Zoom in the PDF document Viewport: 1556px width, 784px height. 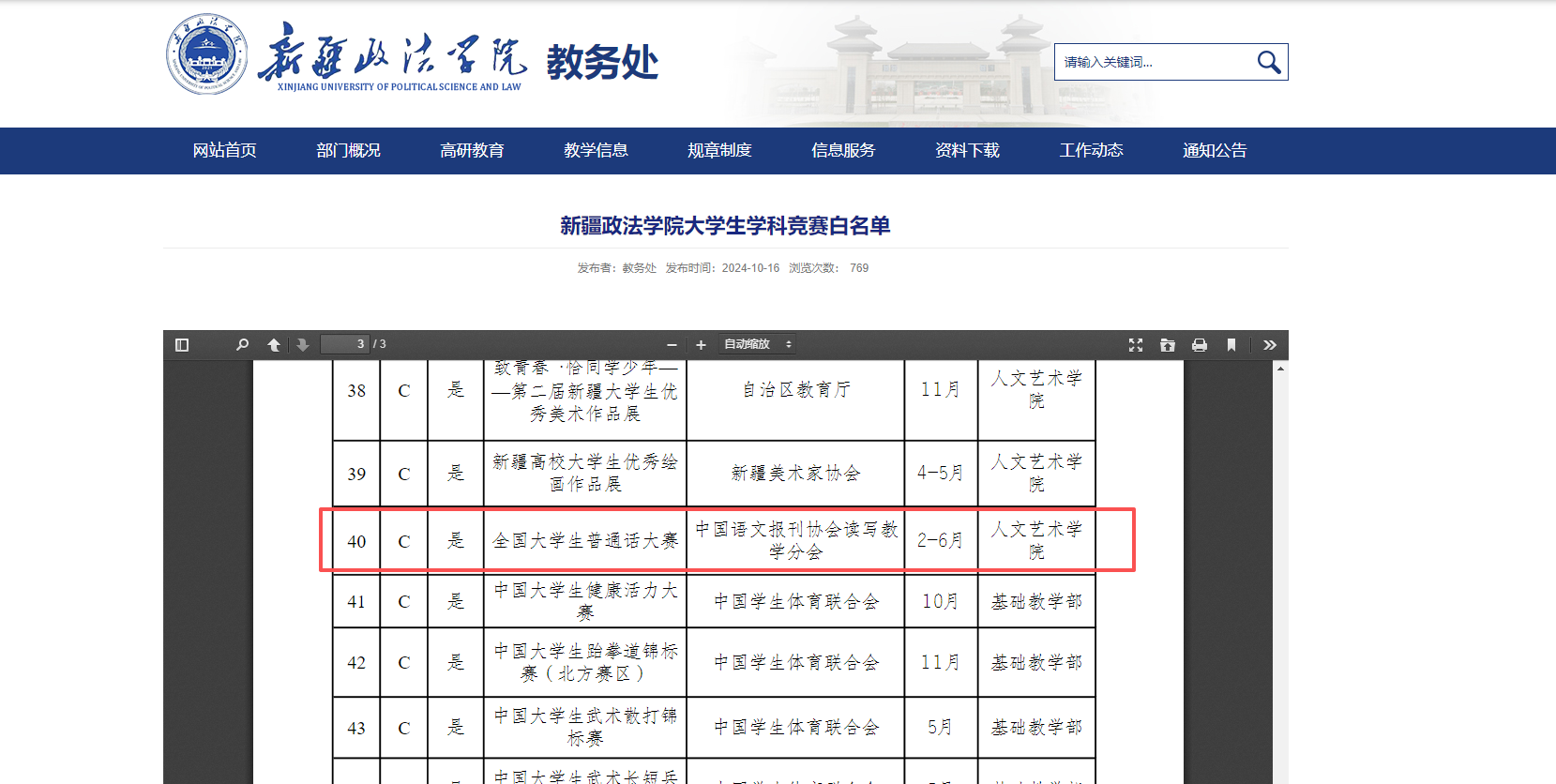(x=701, y=345)
